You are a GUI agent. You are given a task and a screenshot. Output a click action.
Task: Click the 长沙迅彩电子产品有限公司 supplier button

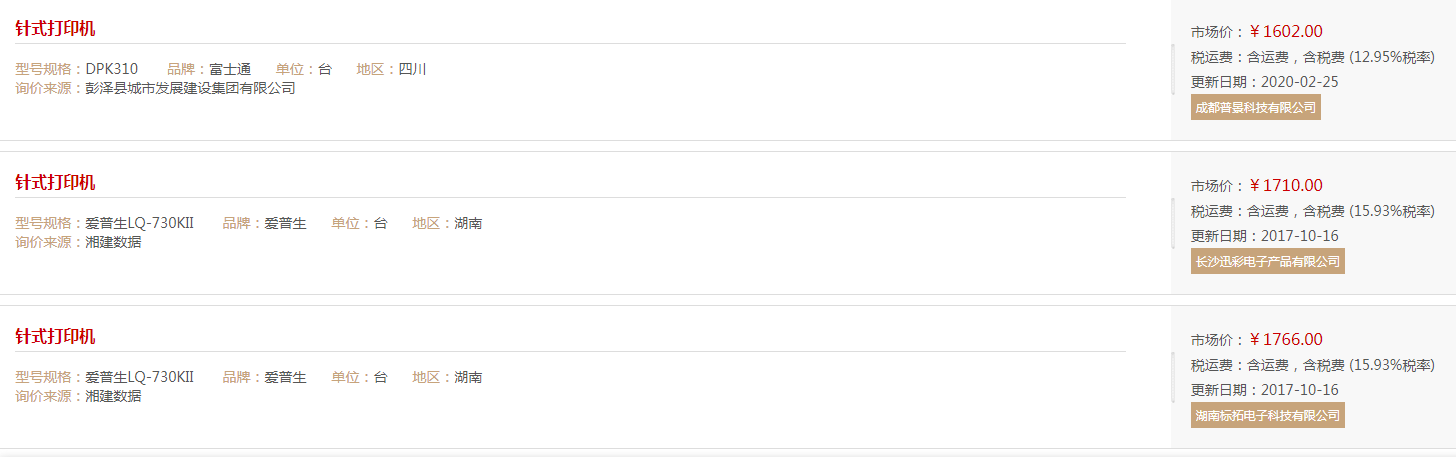(x=1268, y=261)
